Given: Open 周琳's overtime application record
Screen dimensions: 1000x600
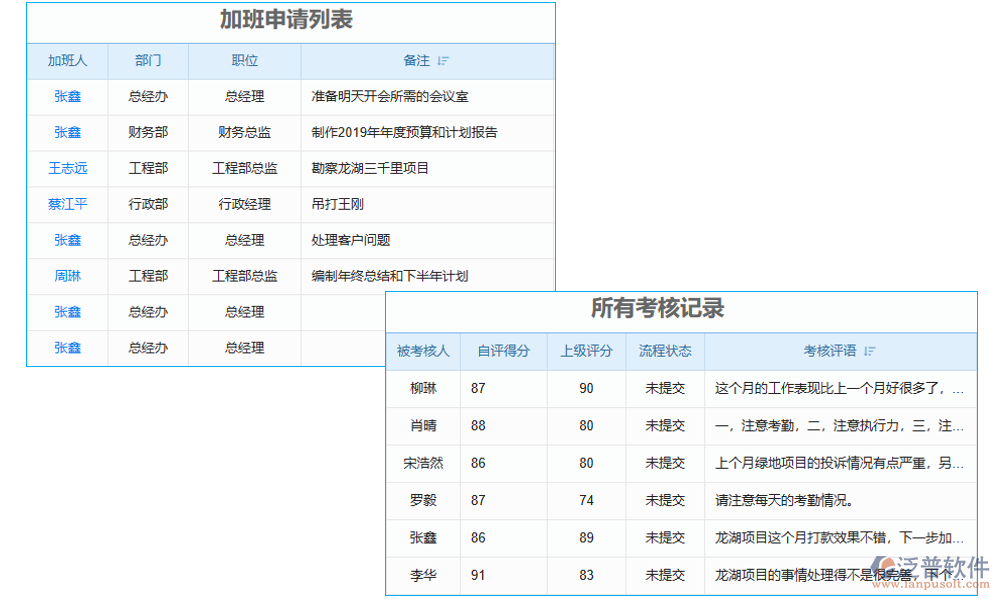Looking at the screenshot, I should (x=67, y=276).
